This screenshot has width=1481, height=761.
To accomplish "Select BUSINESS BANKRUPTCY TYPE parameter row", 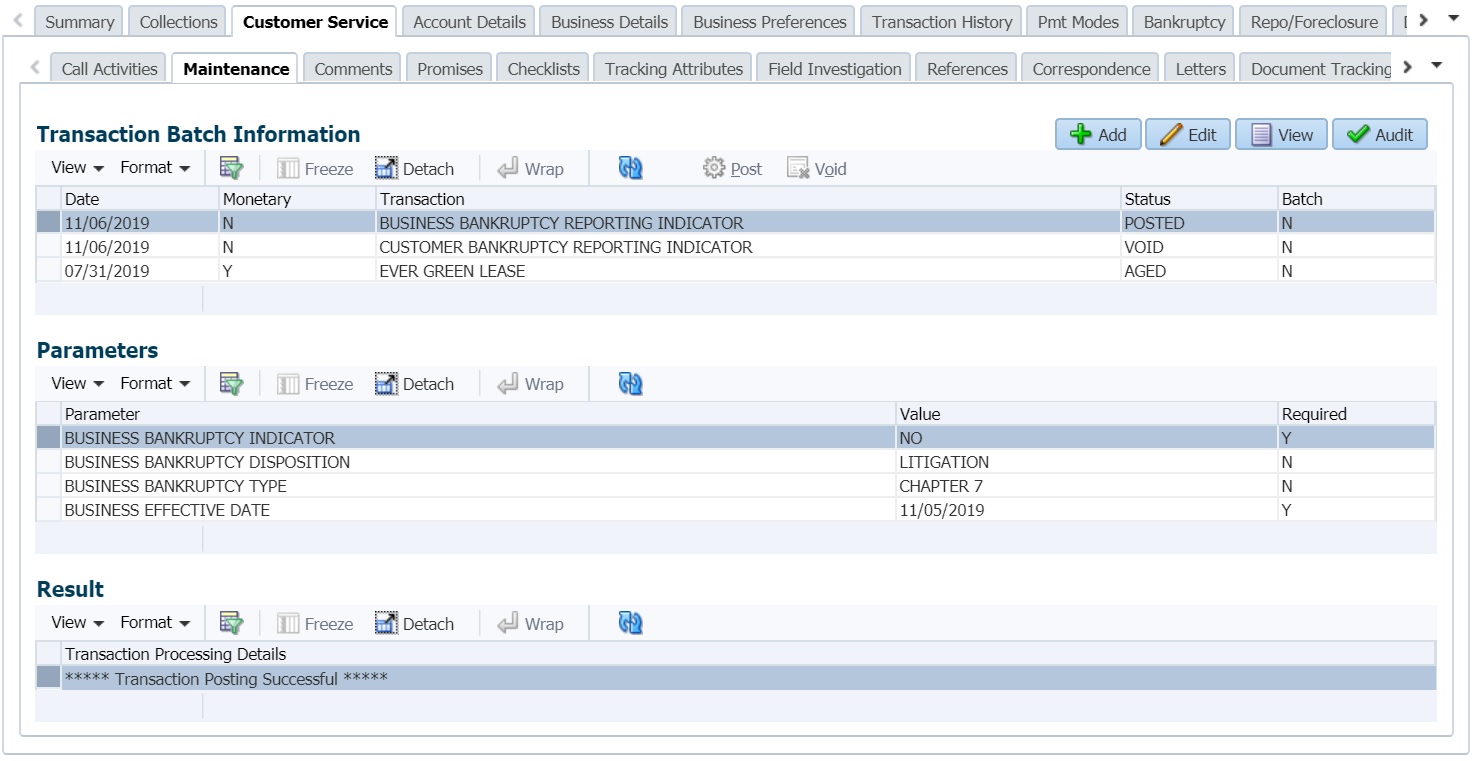I will 735,486.
